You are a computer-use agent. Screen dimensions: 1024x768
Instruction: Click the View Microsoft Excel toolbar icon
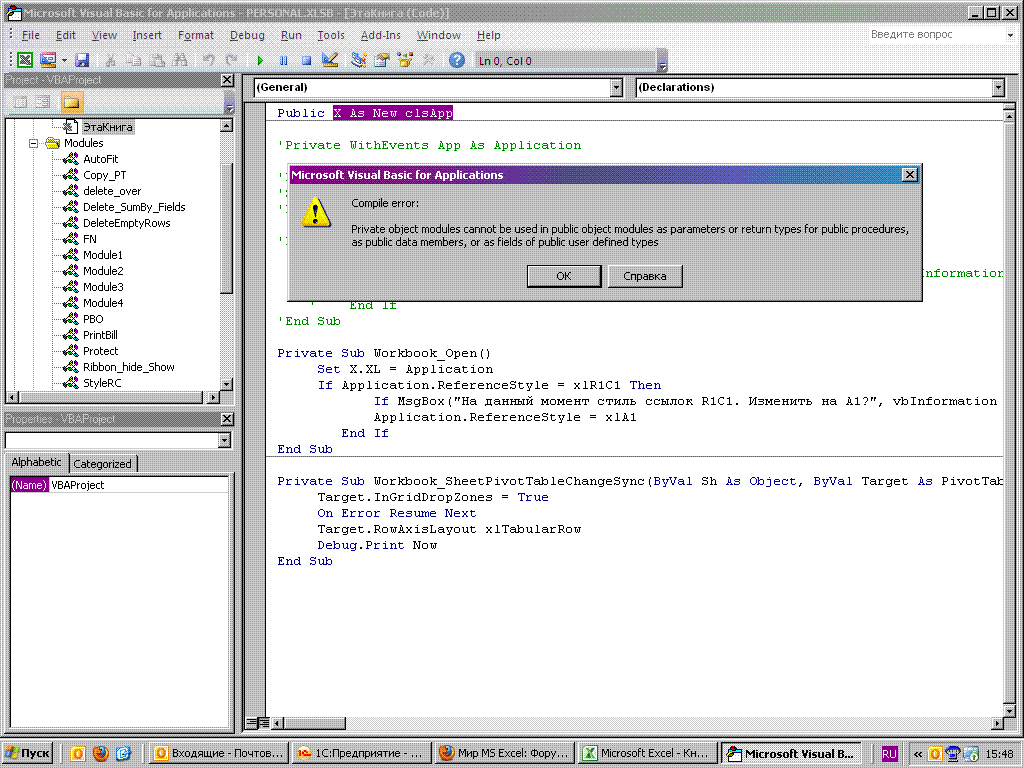click(x=25, y=60)
